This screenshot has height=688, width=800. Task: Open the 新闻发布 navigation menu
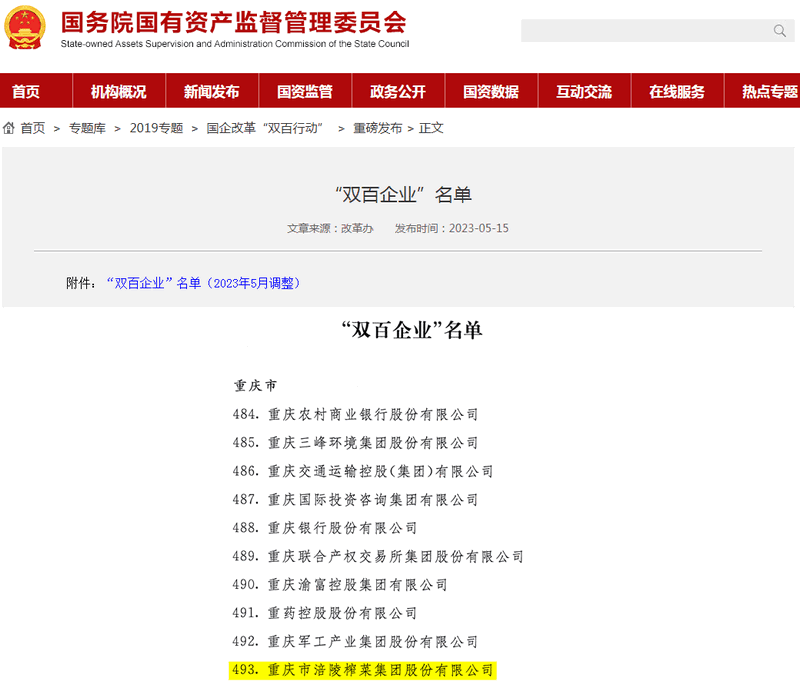click(x=212, y=91)
